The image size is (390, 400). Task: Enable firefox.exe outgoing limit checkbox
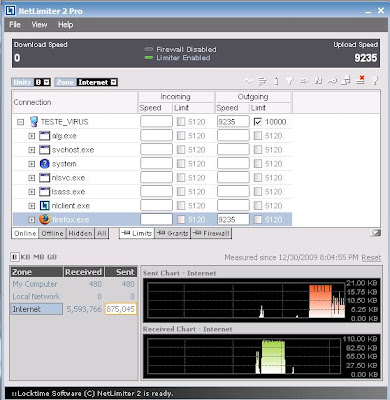click(258, 219)
